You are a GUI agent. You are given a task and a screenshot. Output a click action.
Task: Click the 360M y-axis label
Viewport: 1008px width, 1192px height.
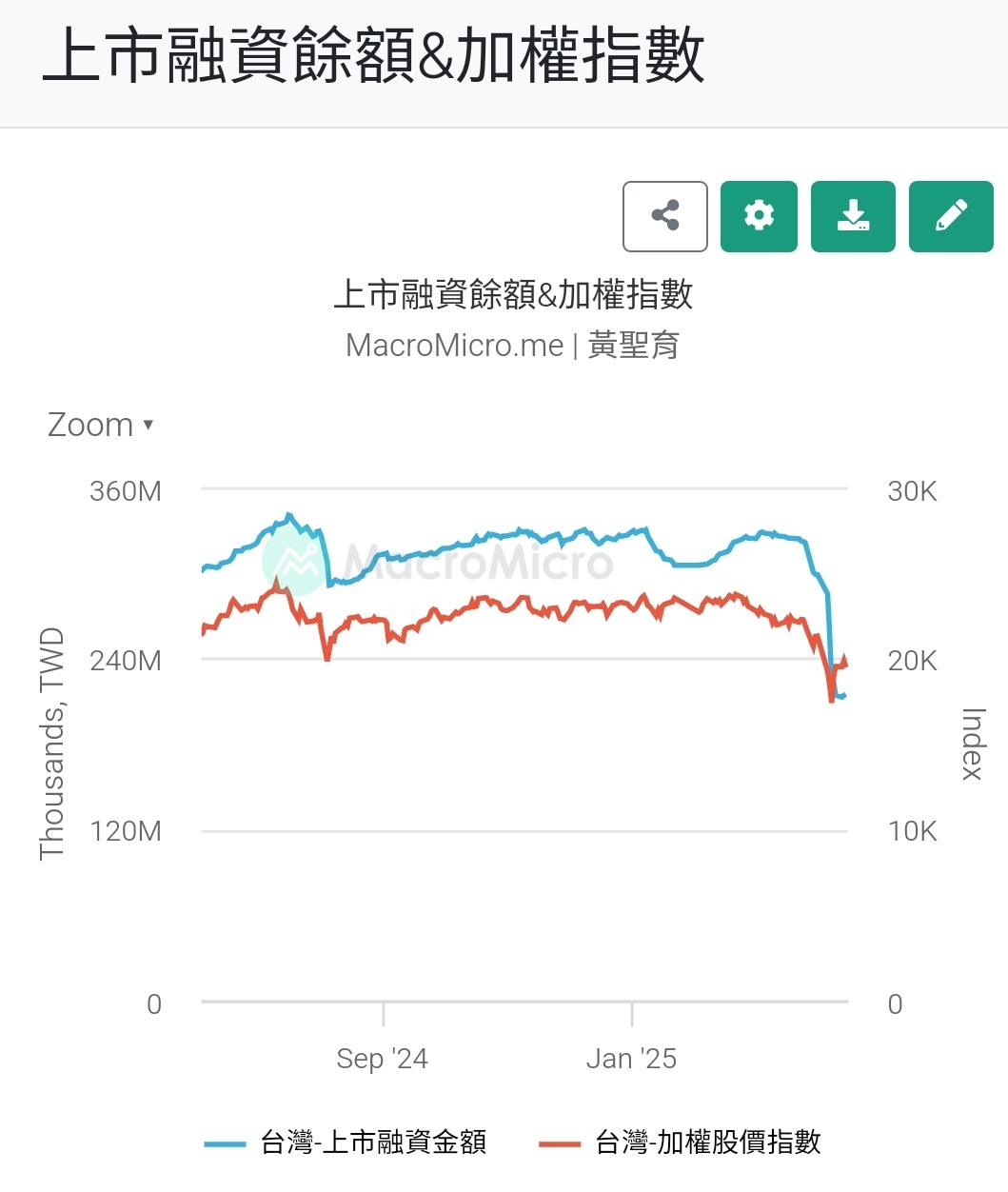(126, 491)
